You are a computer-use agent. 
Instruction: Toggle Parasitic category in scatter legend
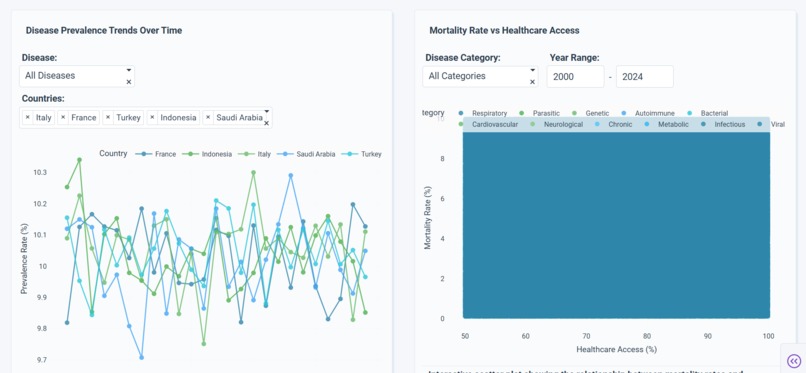click(540, 113)
